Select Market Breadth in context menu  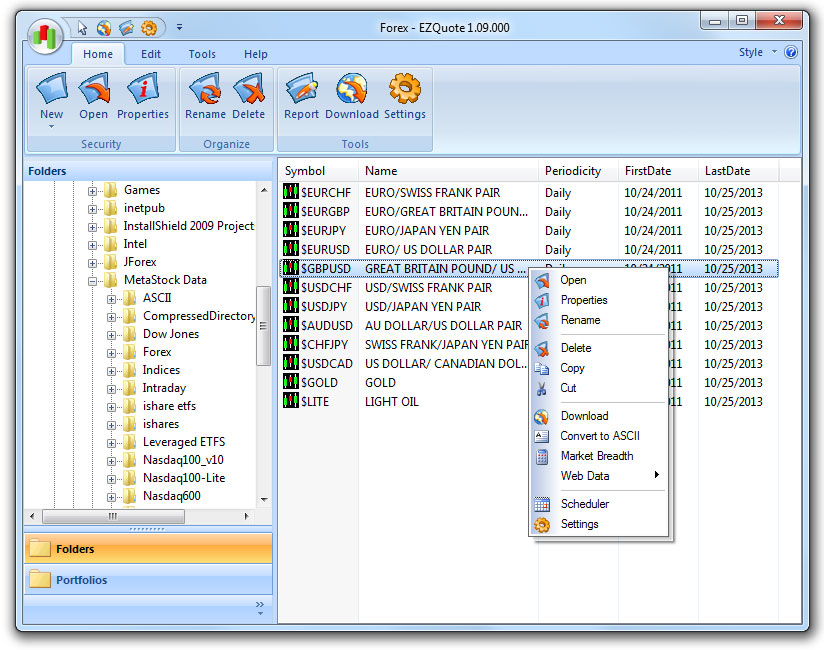pos(596,456)
